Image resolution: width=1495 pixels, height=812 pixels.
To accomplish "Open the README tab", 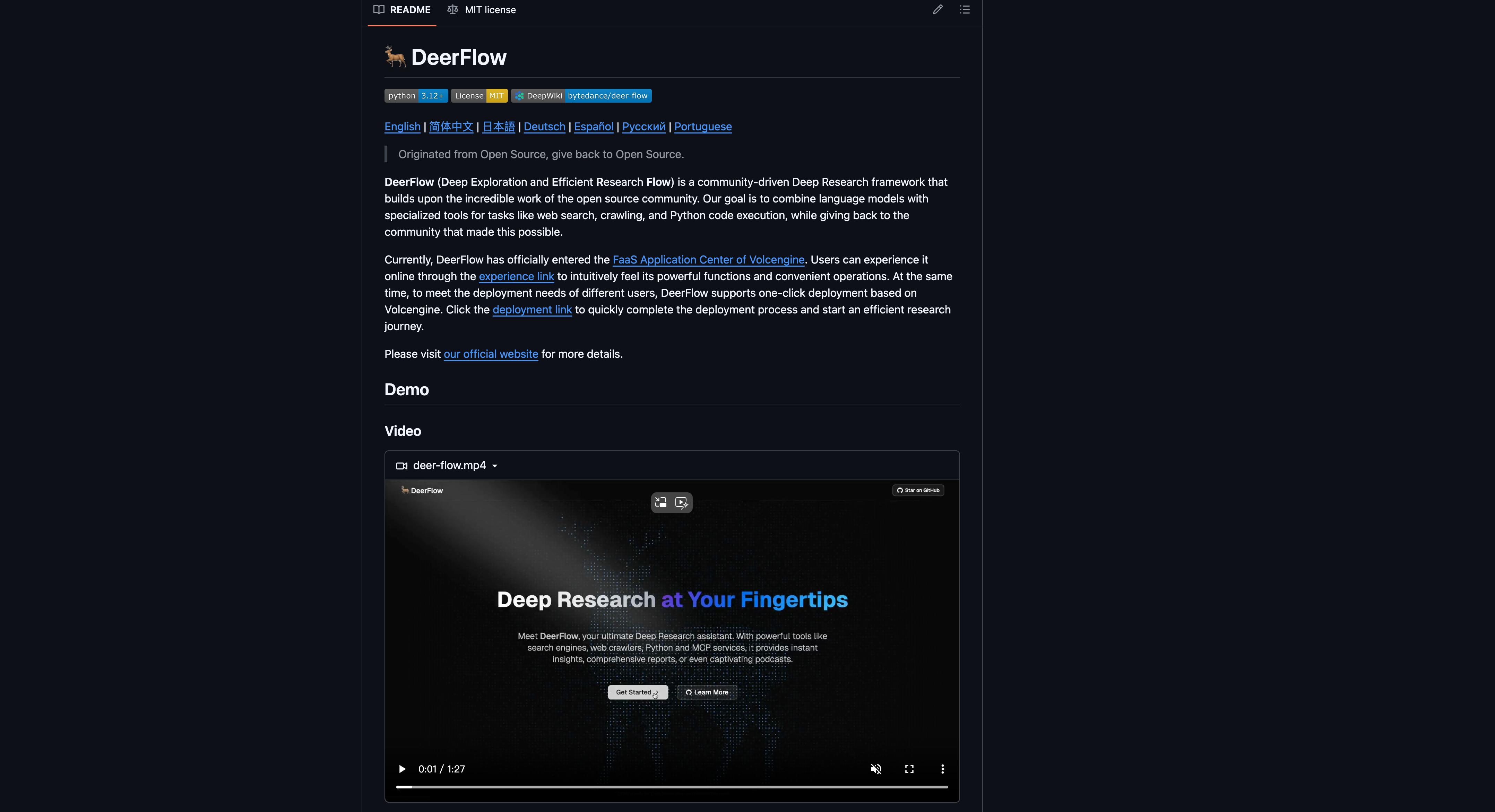I will point(401,10).
